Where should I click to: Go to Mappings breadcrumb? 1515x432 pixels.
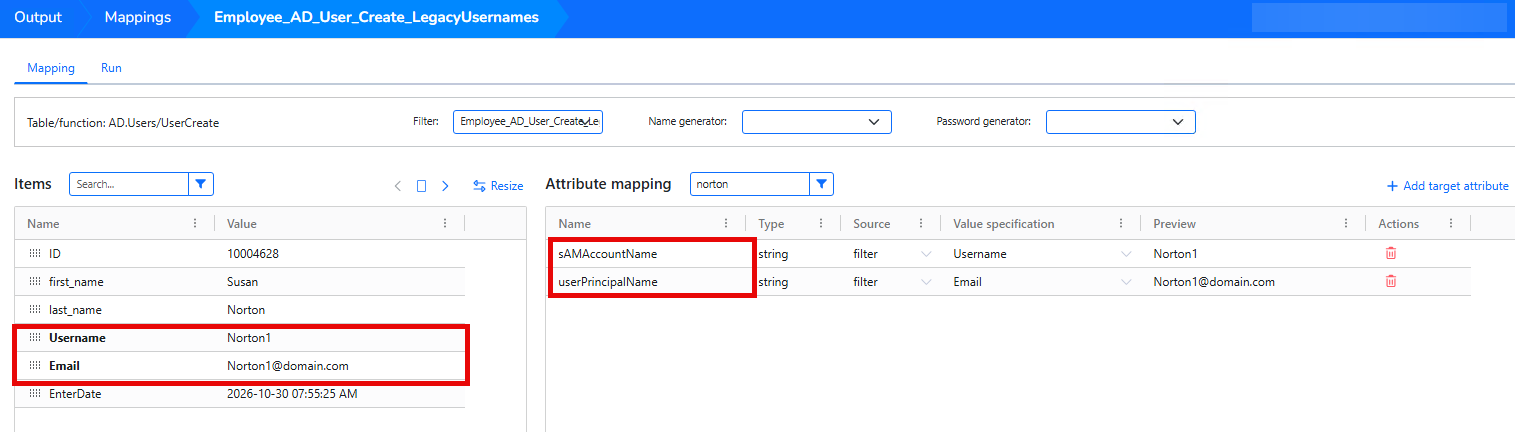point(138,18)
